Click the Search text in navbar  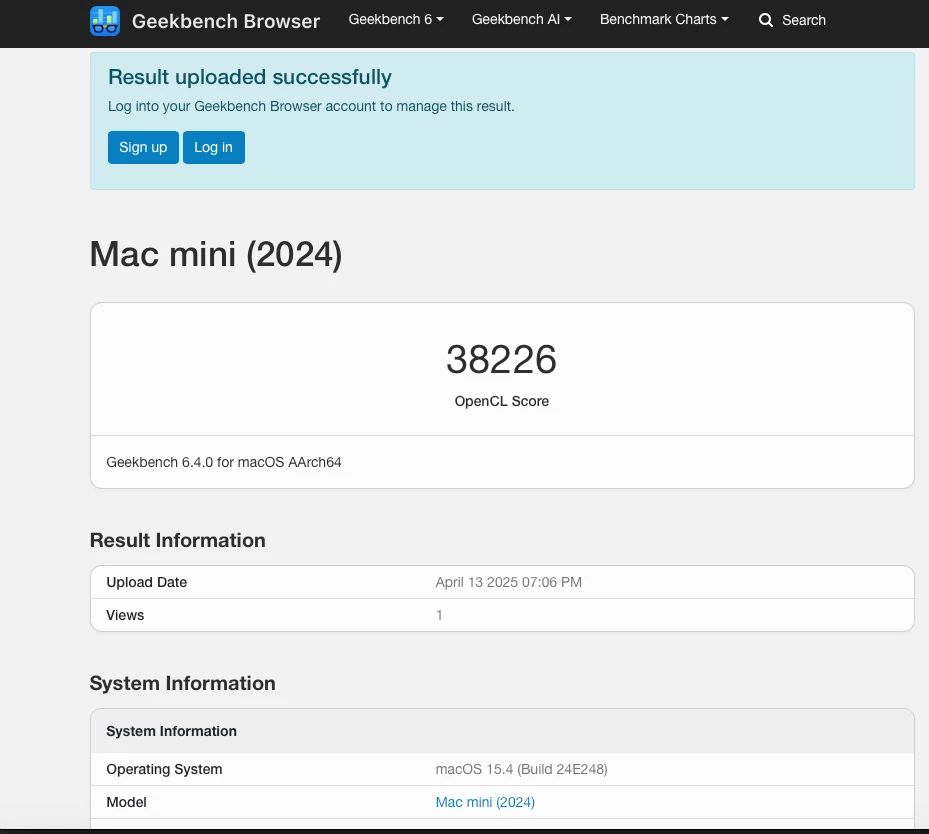click(803, 20)
